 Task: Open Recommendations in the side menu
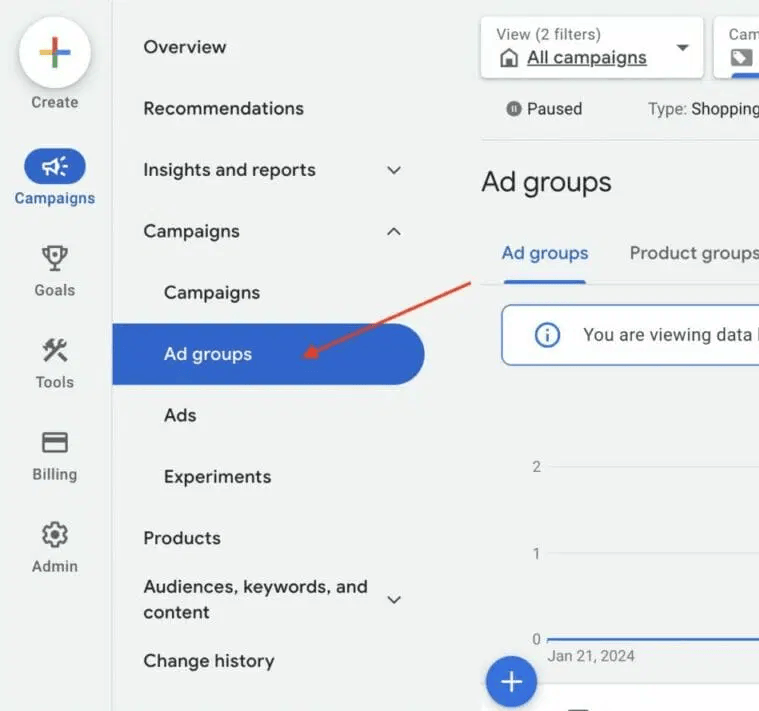[223, 108]
